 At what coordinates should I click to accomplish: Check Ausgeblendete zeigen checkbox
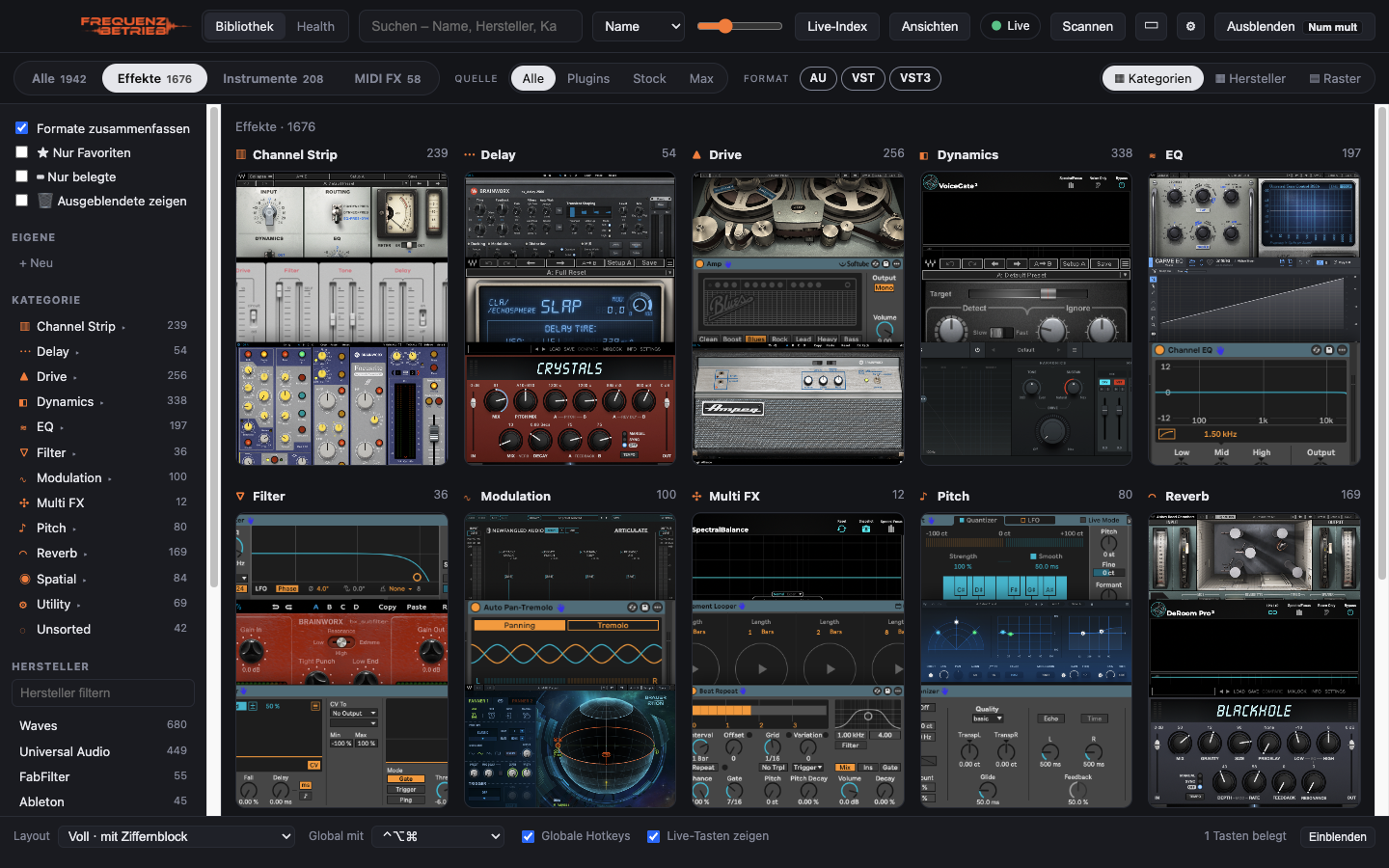pos(21,200)
